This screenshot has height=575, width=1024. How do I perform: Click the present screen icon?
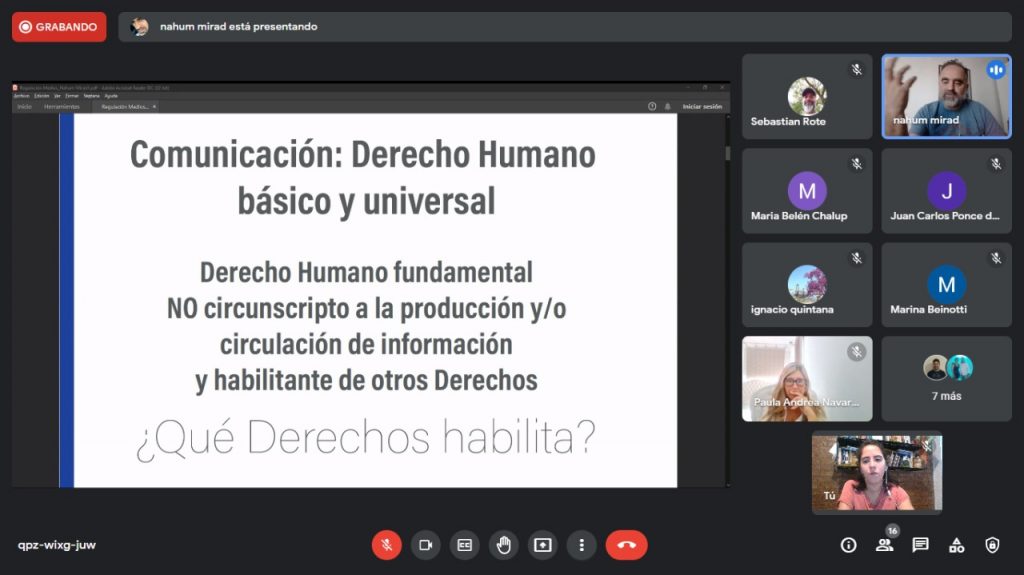click(x=542, y=545)
